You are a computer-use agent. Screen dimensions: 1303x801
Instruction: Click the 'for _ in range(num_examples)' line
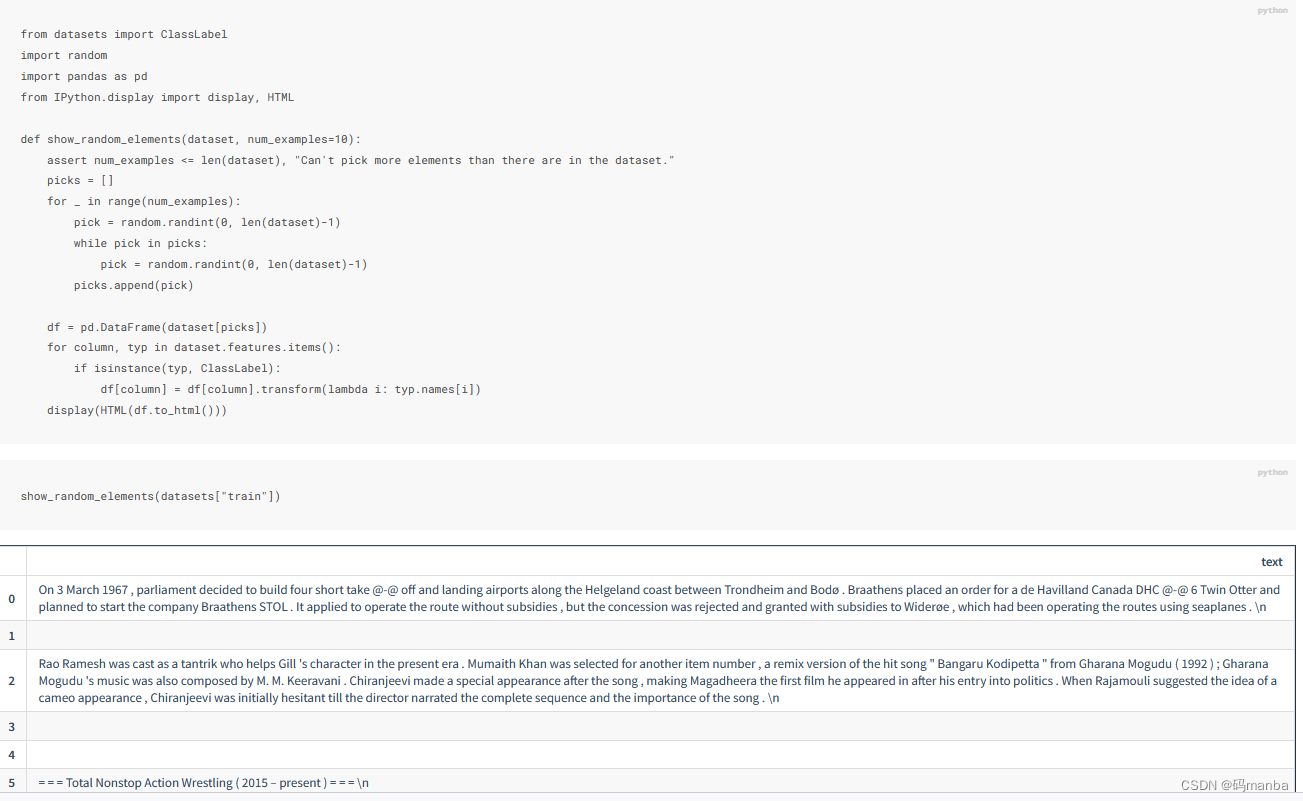point(144,201)
